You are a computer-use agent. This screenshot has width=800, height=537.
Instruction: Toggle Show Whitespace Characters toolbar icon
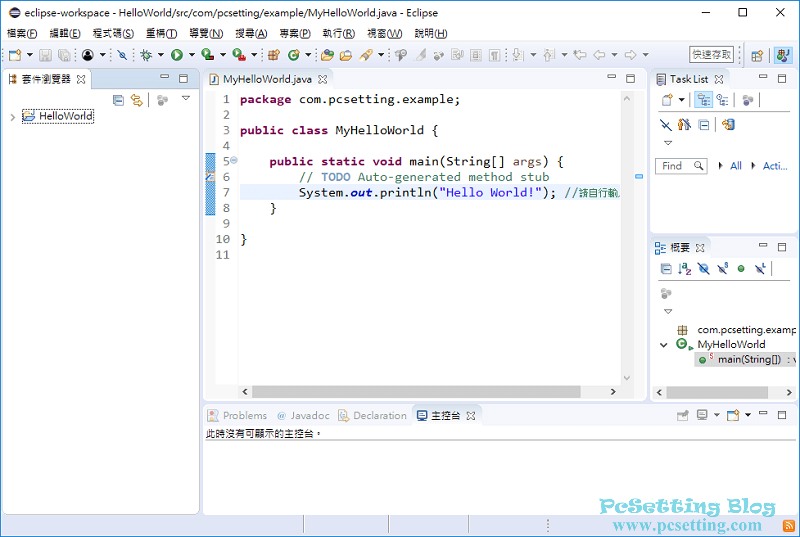494,55
